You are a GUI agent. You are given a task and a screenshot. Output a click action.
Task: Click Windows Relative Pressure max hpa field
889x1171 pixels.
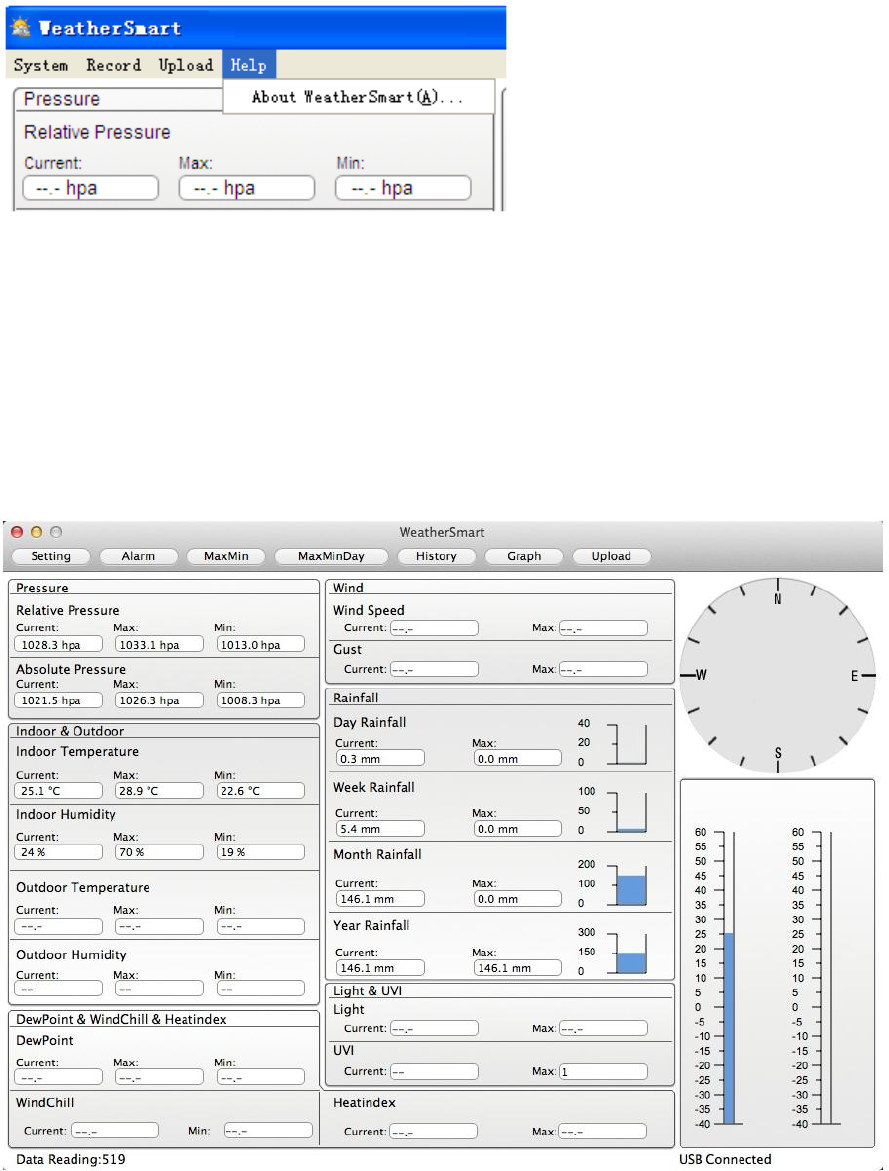247,187
